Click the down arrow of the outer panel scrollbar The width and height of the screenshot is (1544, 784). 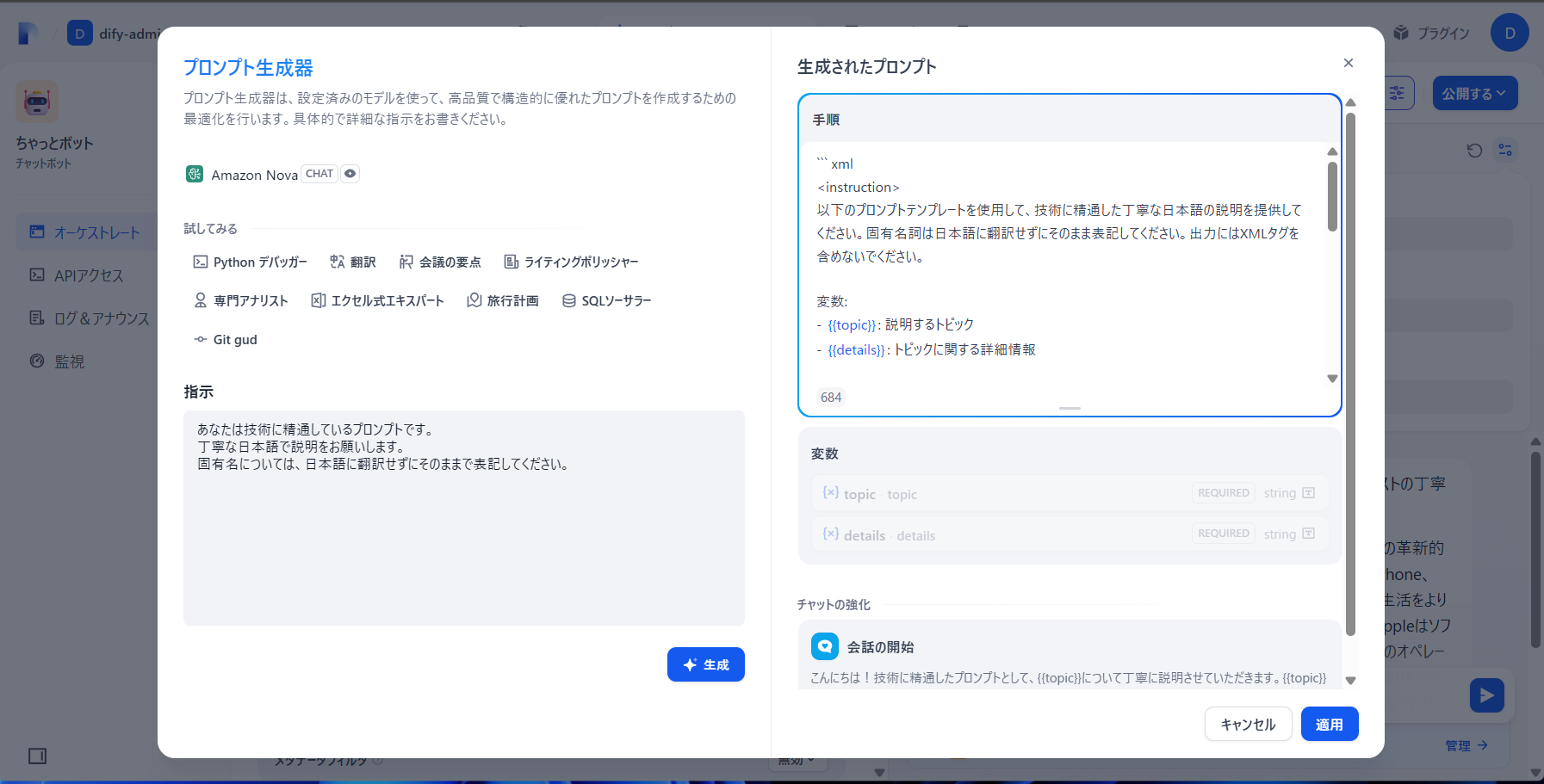click(1350, 681)
